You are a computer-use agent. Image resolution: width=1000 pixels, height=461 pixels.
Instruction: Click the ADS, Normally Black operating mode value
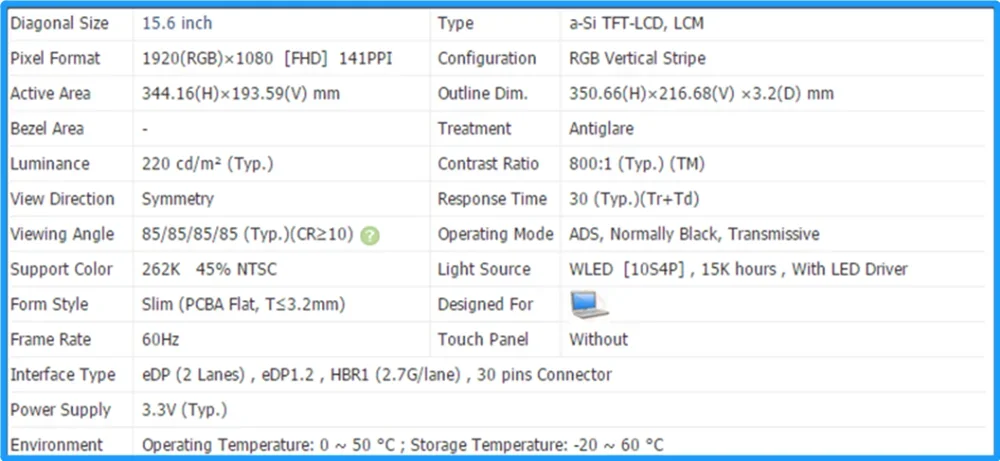[x=694, y=234]
